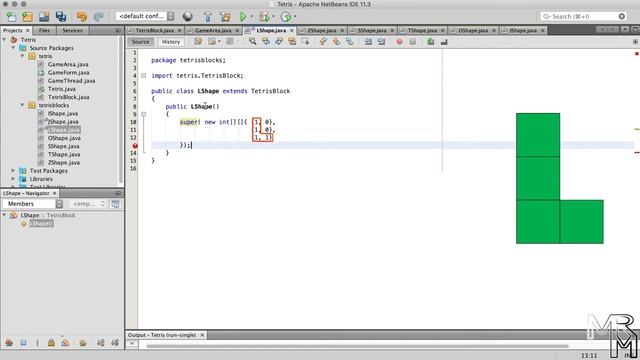Click the Previous Bookmark editor icon
The width and height of the screenshot is (640, 360).
[x=323, y=42]
